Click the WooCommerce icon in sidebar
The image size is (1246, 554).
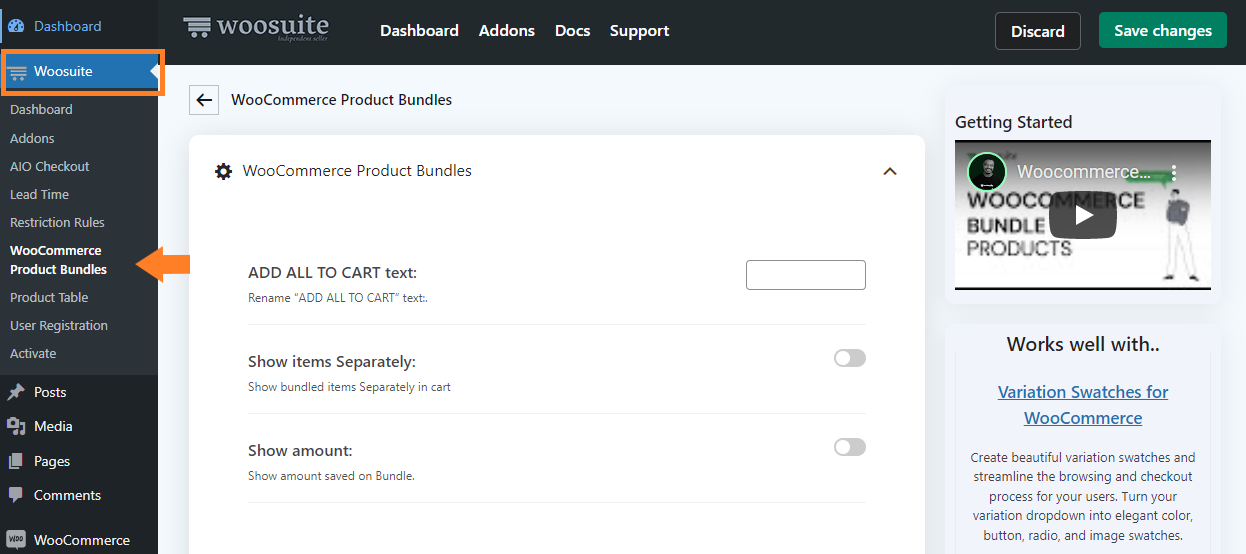pyautogui.click(x=16, y=540)
